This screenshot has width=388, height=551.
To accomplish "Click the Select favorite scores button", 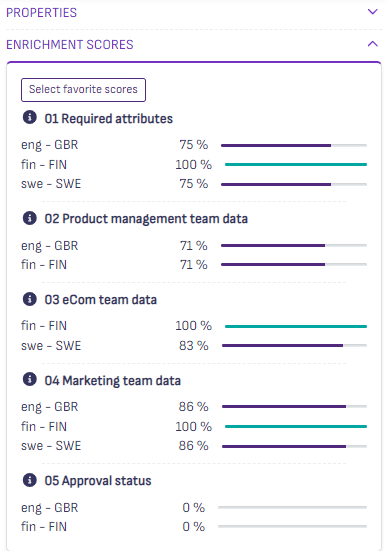I will tap(83, 90).
